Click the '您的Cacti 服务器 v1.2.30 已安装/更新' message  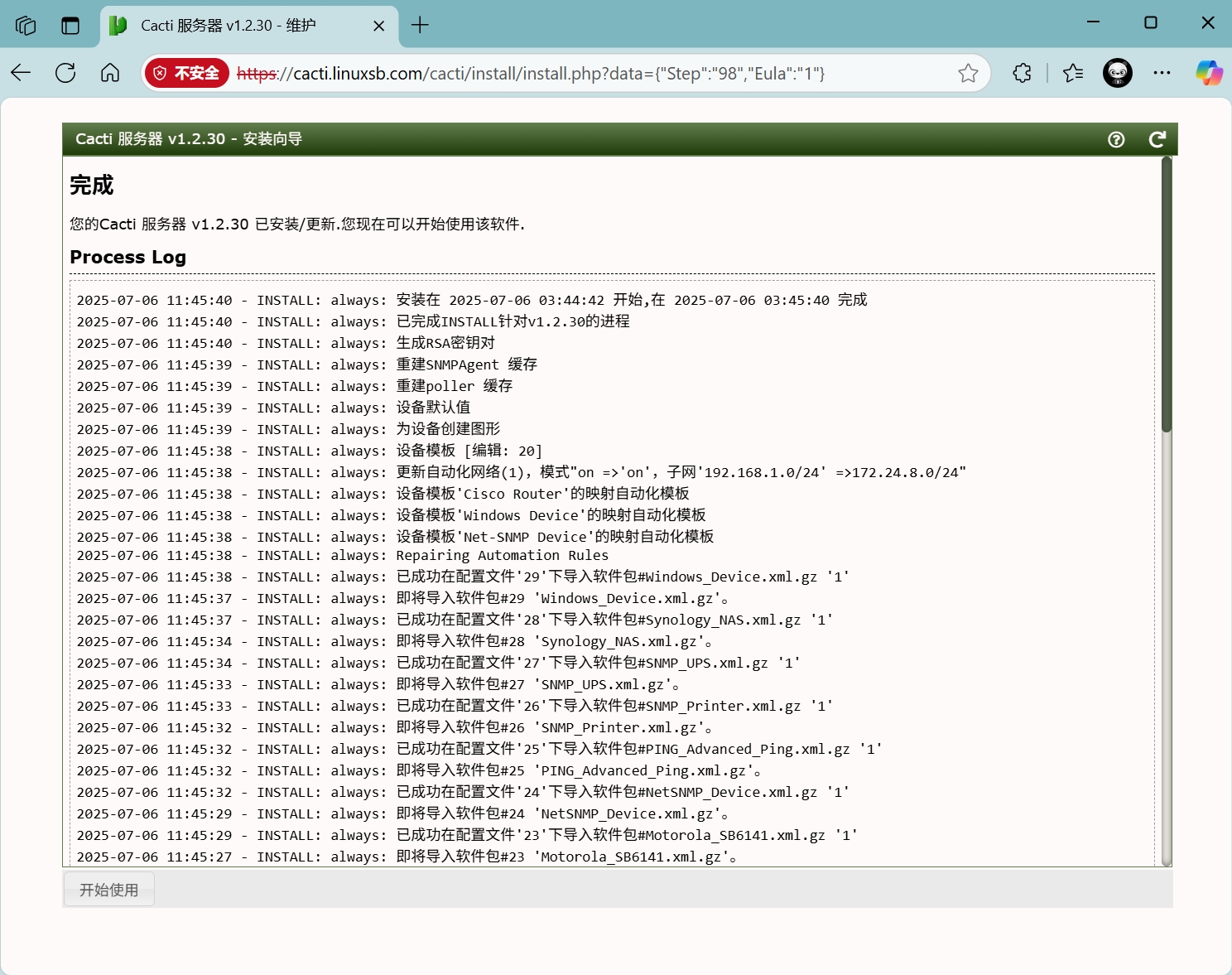click(297, 224)
